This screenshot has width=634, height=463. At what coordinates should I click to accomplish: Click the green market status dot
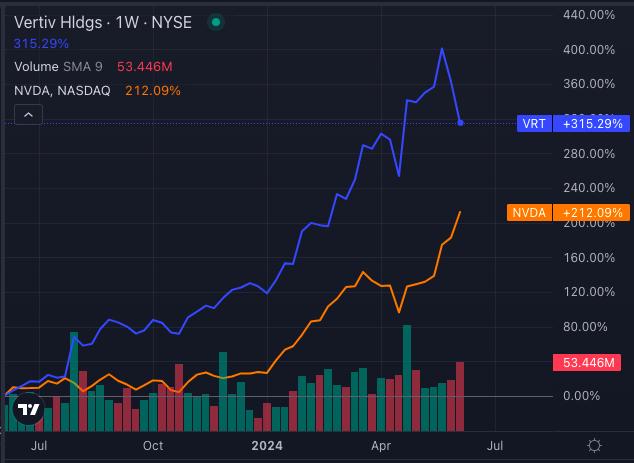click(x=214, y=21)
